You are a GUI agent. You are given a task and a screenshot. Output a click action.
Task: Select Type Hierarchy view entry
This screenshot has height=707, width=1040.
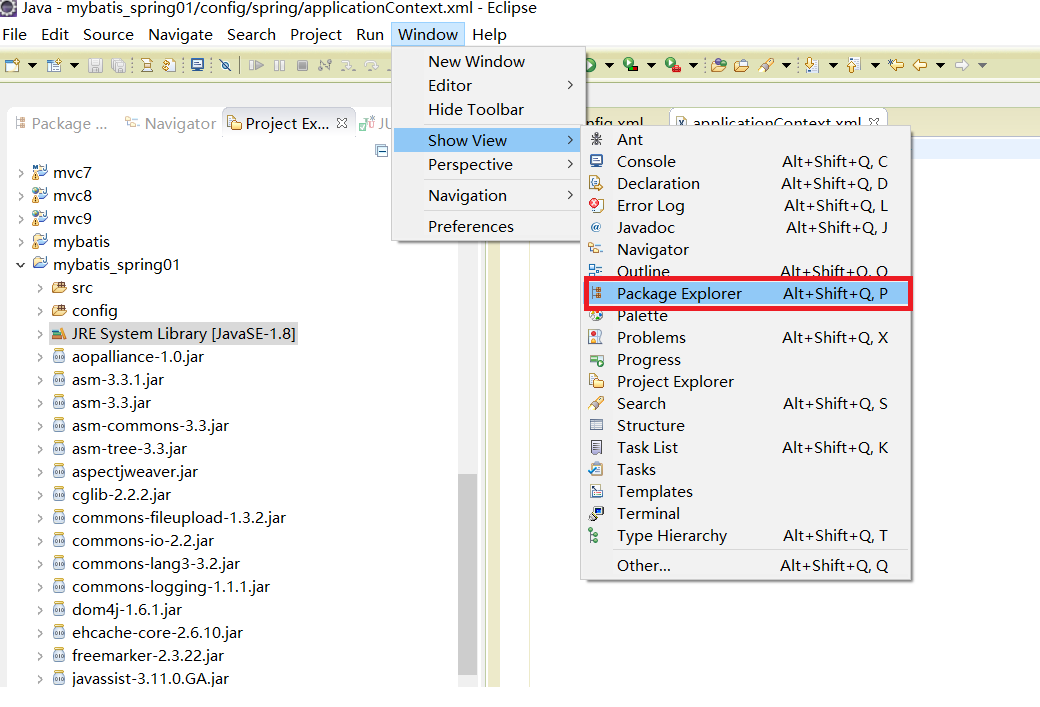point(746,536)
